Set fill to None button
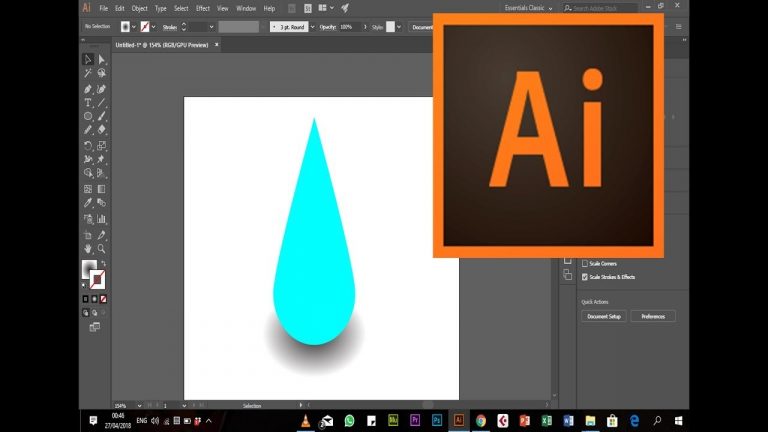The width and height of the screenshot is (768, 432). coord(103,299)
